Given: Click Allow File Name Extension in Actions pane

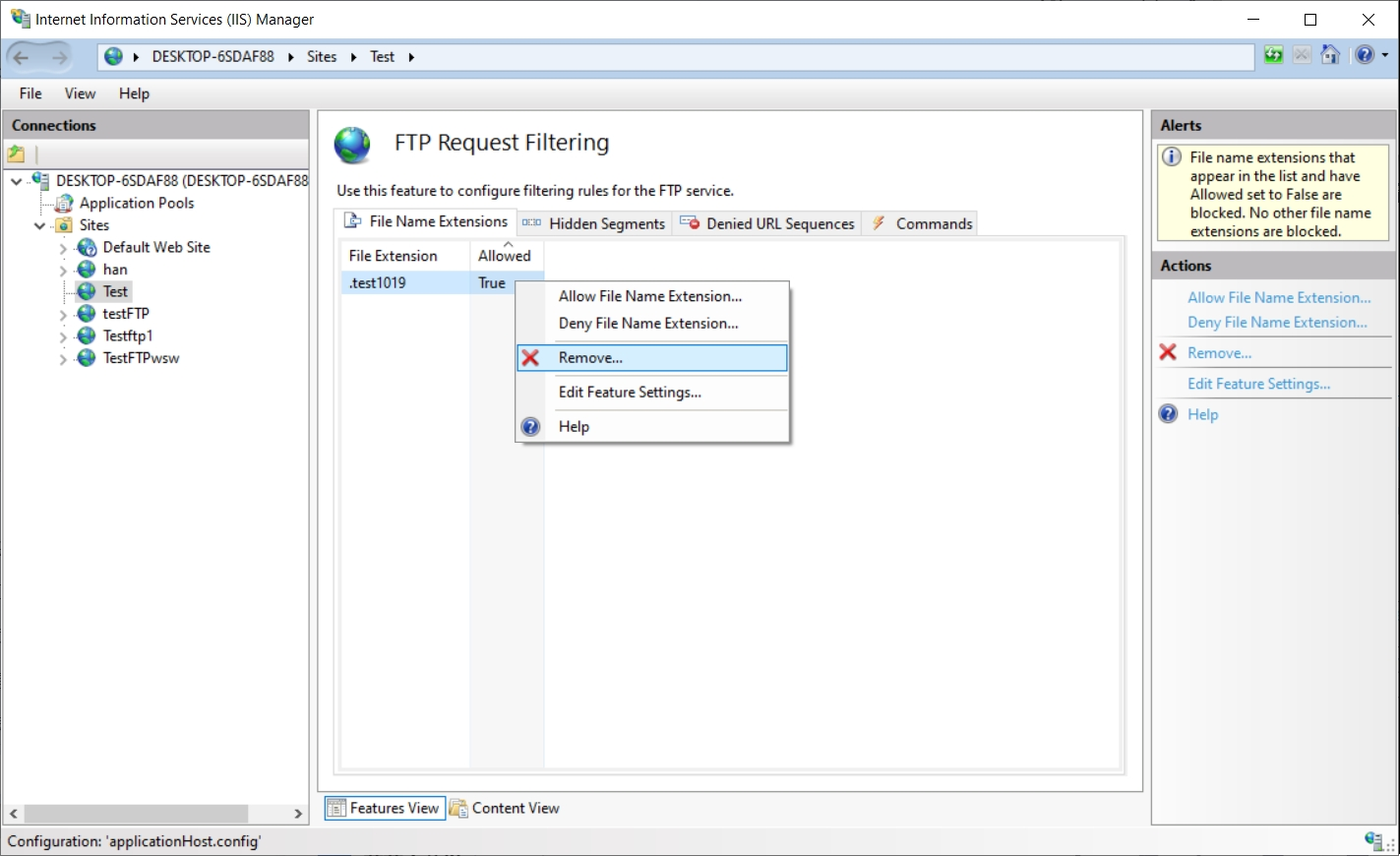Looking at the screenshot, I should [1279, 297].
